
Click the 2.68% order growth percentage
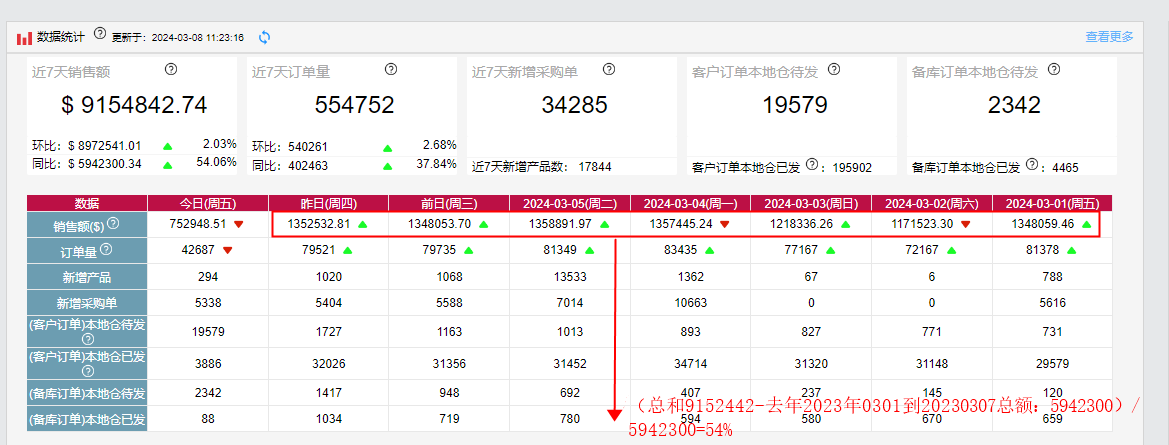pyautogui.click(x=440, y=145)
